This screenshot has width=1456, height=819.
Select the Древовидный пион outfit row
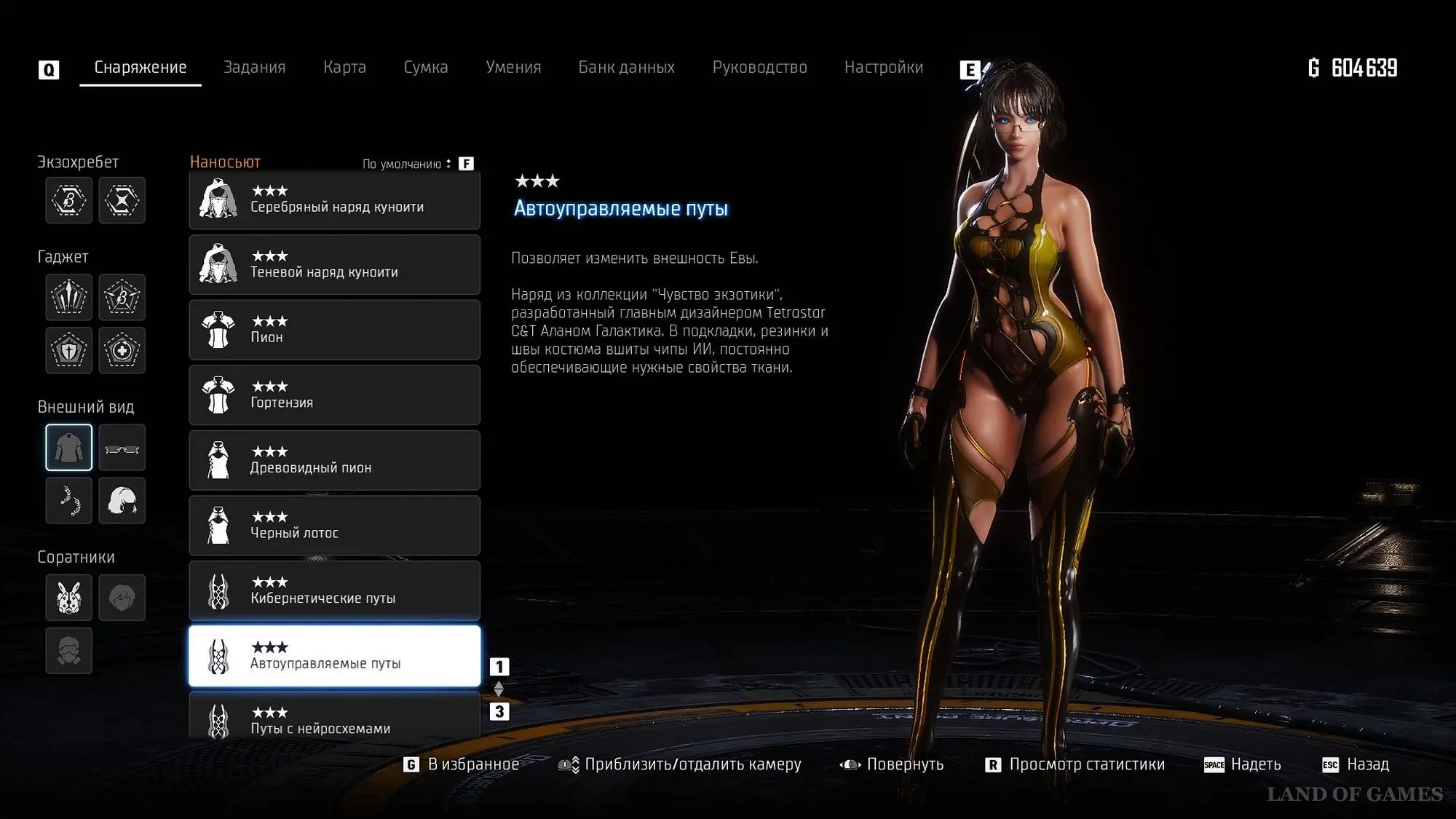click(x=335, y=460)
